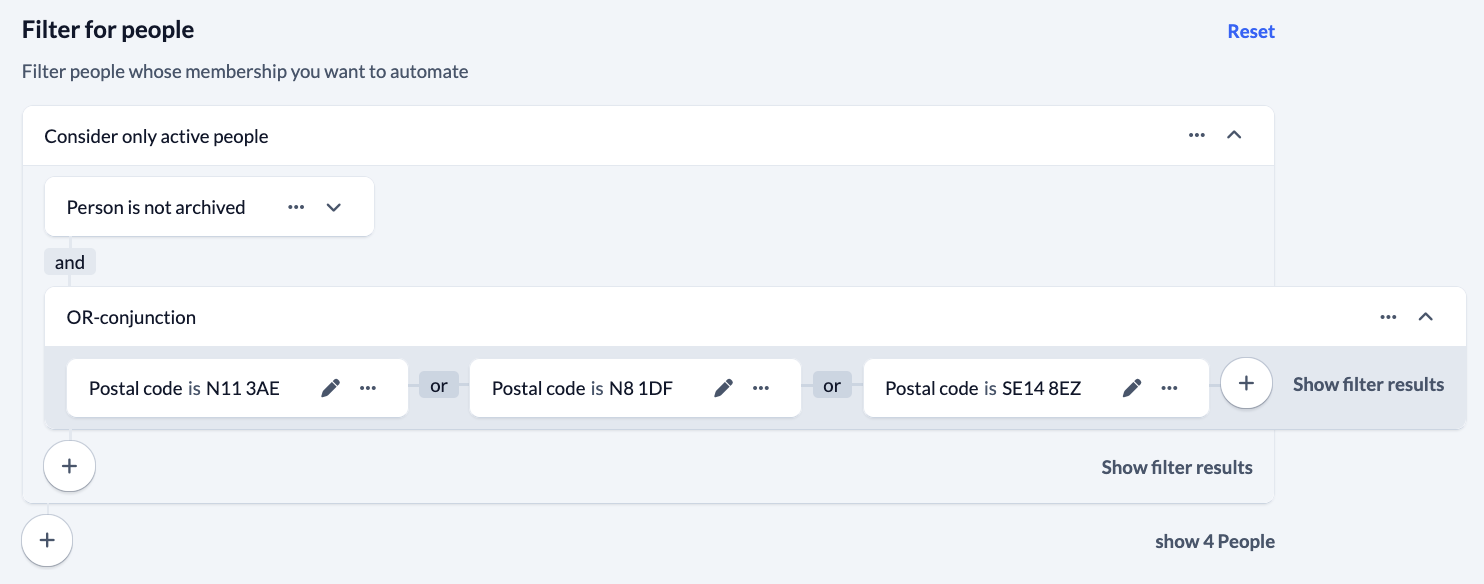The width and height of the screenshot is (1484, 584).
Task: Reset the people filter
Action: tap(1251, 31)
